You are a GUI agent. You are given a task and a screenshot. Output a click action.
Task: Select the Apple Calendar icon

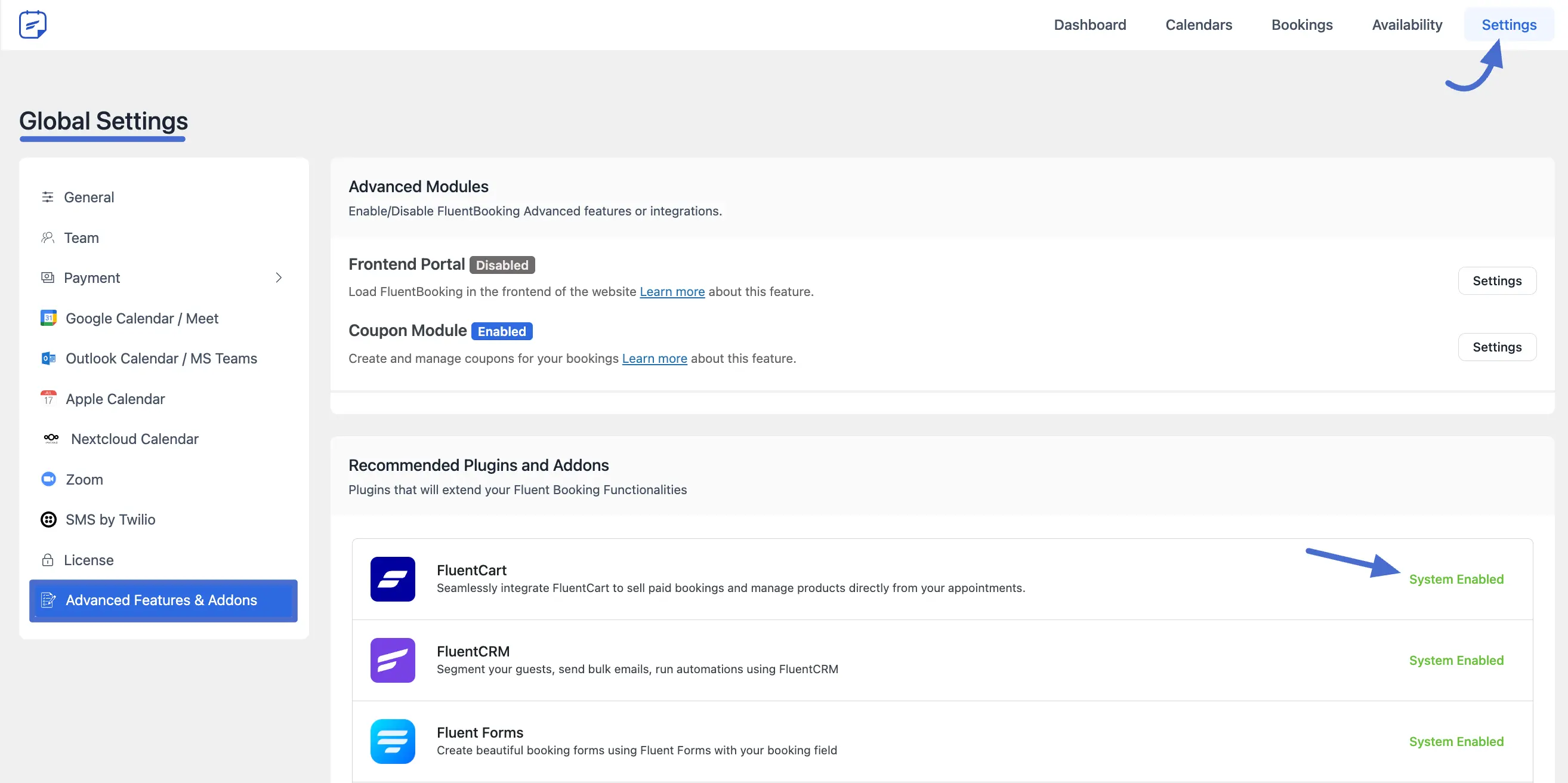[x=48, y=398]
